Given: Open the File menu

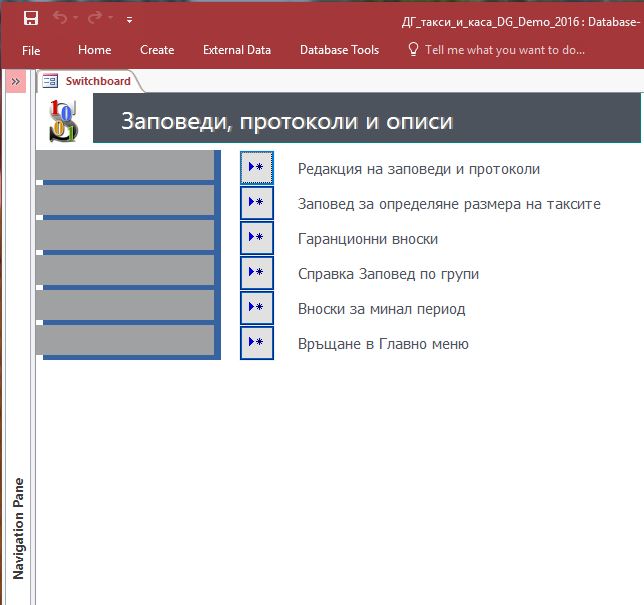Looking at the screenshot, I should 31,49.
